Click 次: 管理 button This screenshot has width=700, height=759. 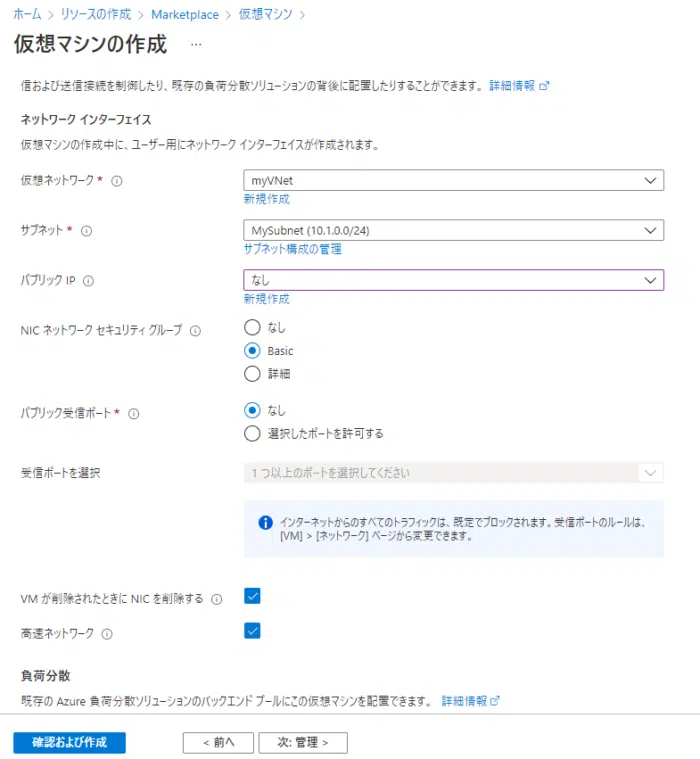(302, 742)
